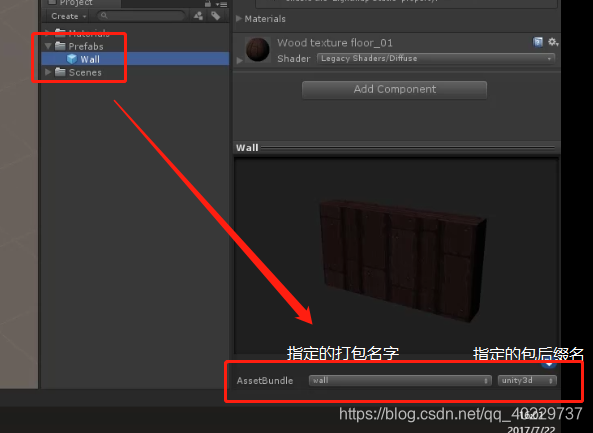This screenshot has width=593, height=433.
Task: Click the Wall preview header bar
Action: click(x=397, y=147)
